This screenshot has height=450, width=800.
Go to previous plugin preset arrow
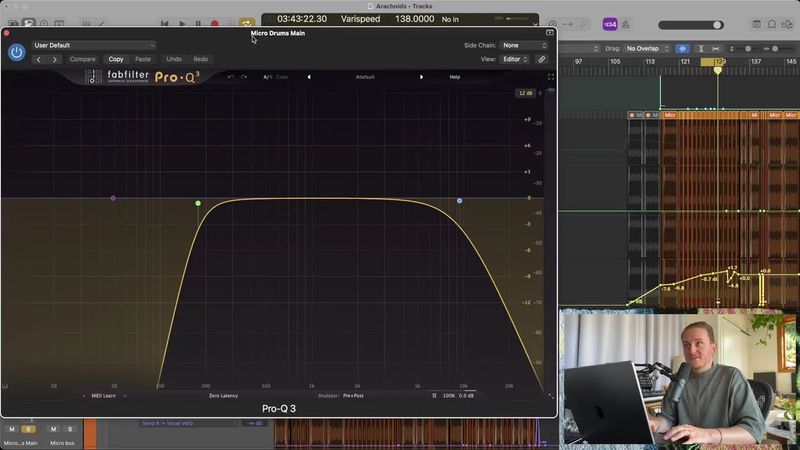[x=38, y=59]
